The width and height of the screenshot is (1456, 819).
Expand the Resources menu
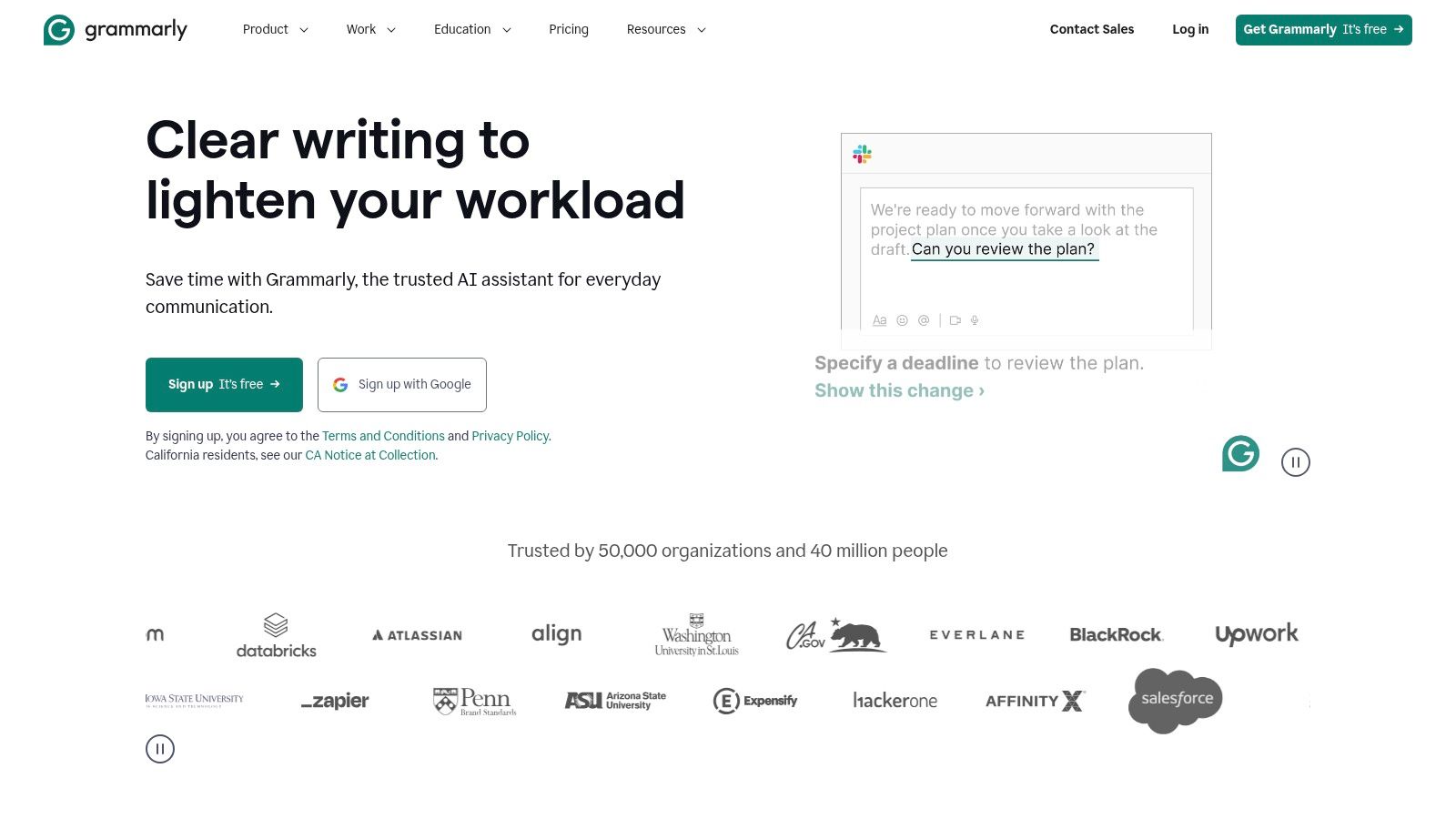pyautogui.click(x=666, y=29)
